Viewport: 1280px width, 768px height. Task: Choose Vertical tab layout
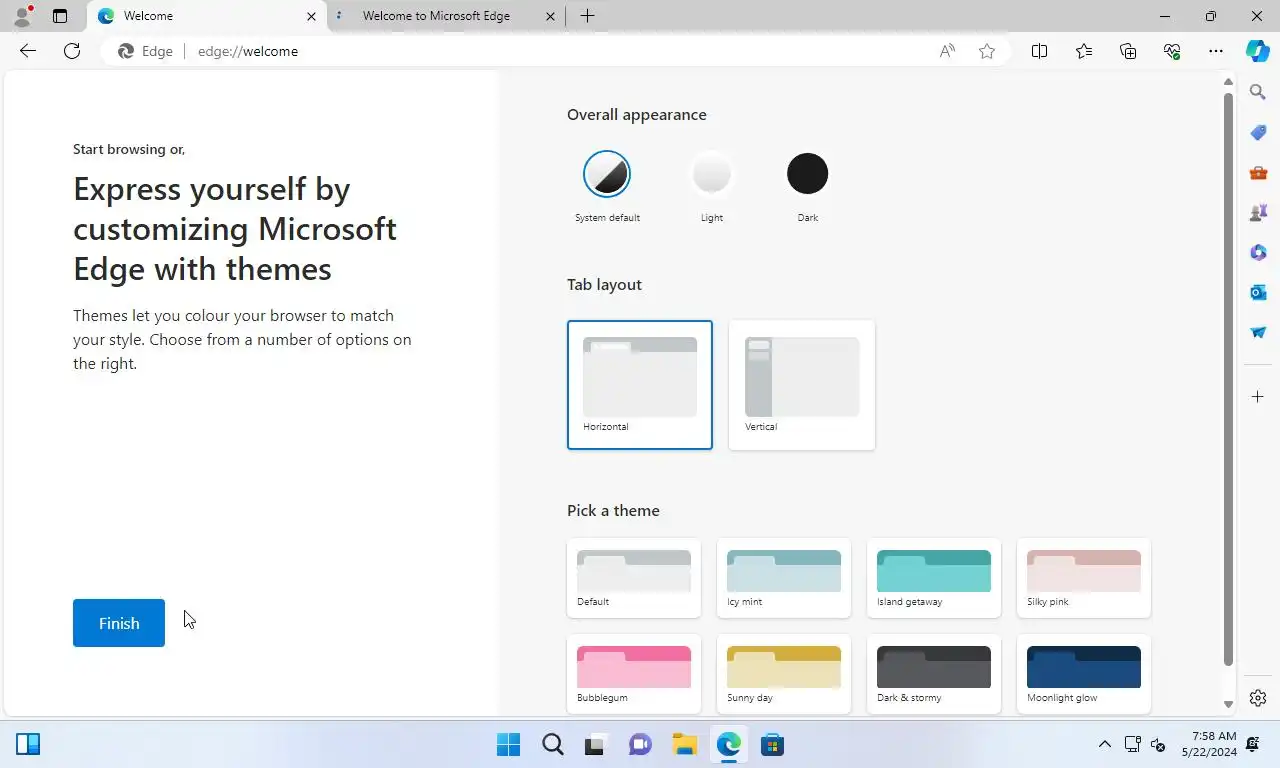802,385
